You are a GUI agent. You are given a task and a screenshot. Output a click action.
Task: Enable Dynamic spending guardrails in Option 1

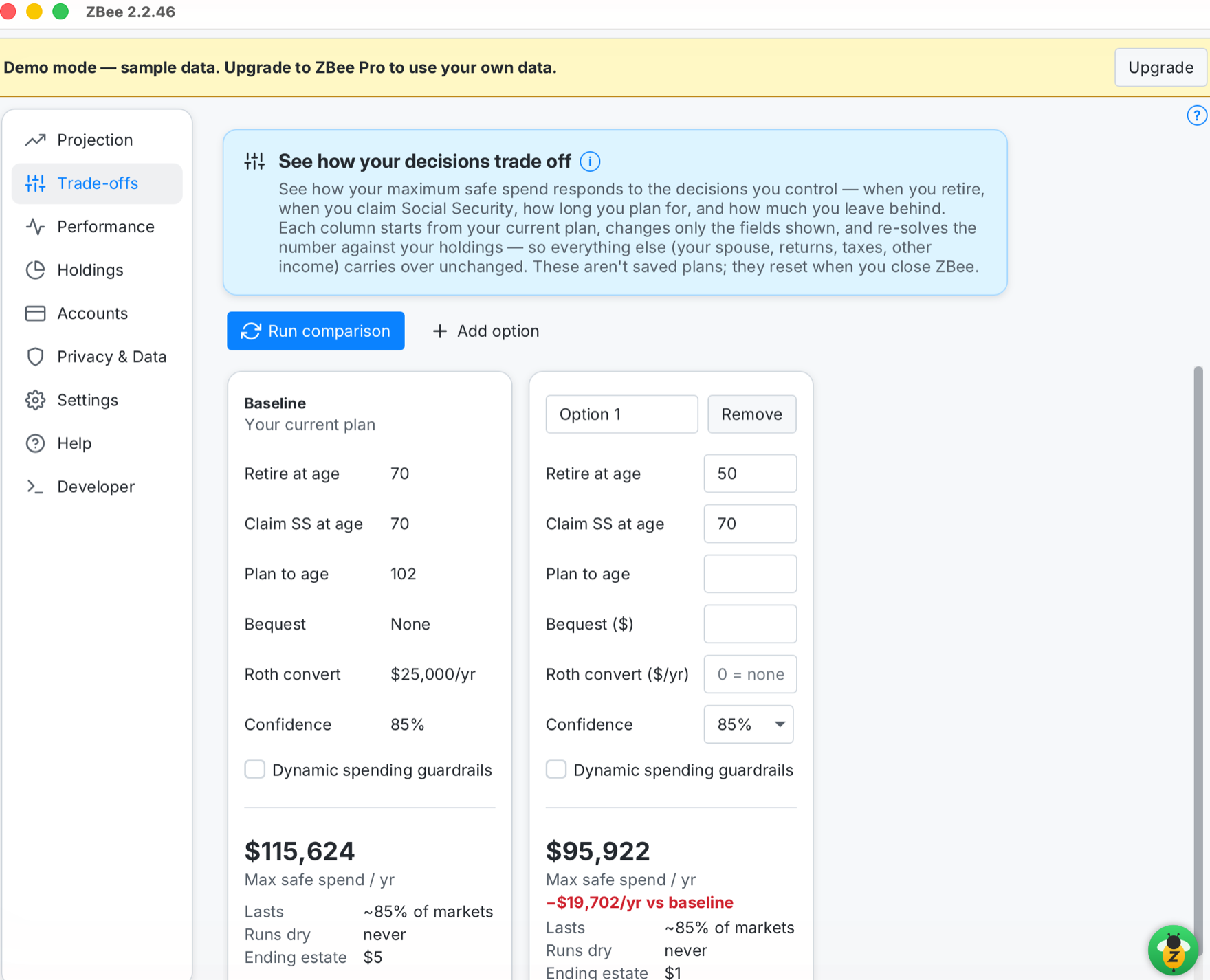(556, 769)
